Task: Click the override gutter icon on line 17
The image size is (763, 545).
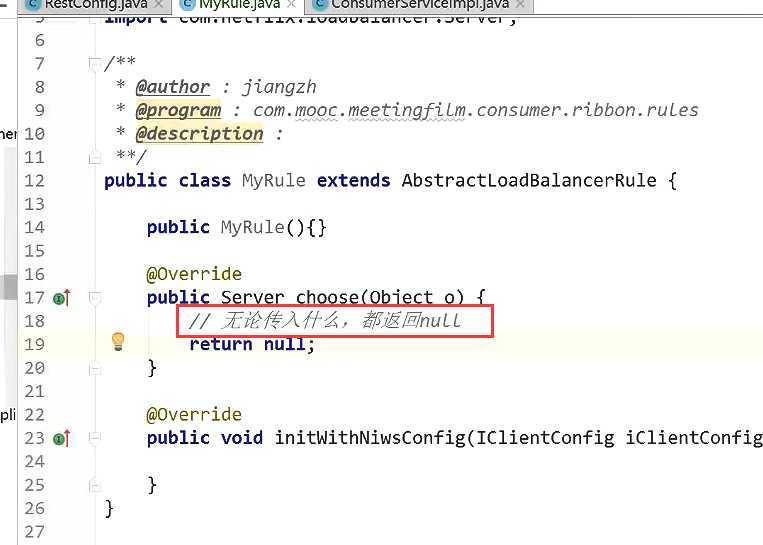Action: click(62, 298)
